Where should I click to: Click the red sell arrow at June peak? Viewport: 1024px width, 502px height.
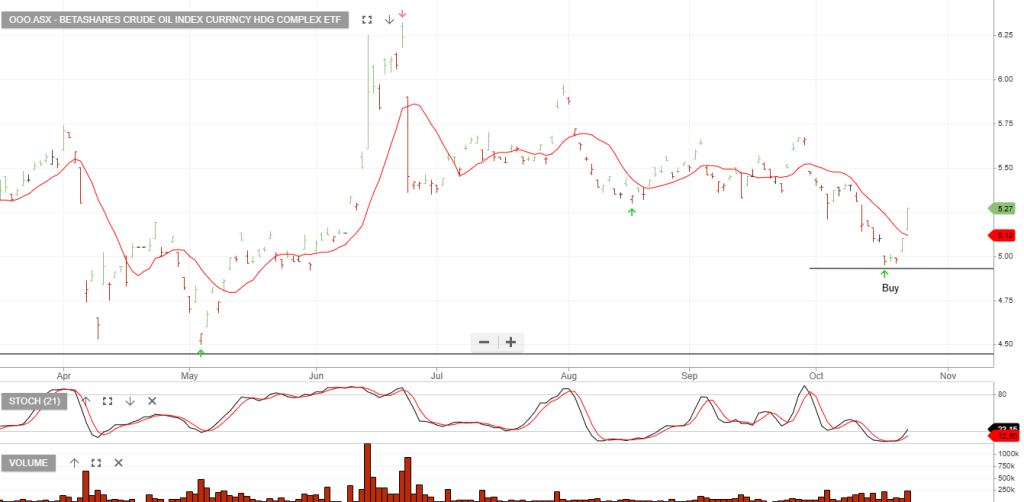[x=402, y=13]
